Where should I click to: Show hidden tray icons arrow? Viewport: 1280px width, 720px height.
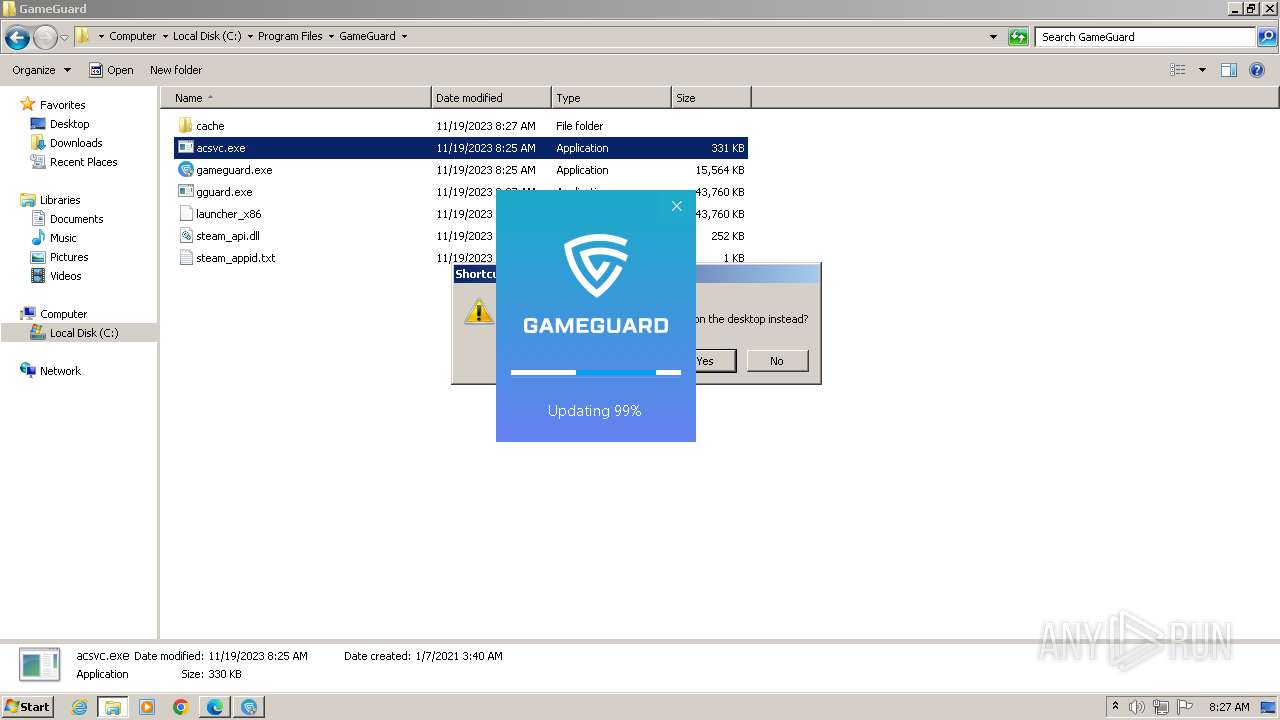(x=1115, y=707)
